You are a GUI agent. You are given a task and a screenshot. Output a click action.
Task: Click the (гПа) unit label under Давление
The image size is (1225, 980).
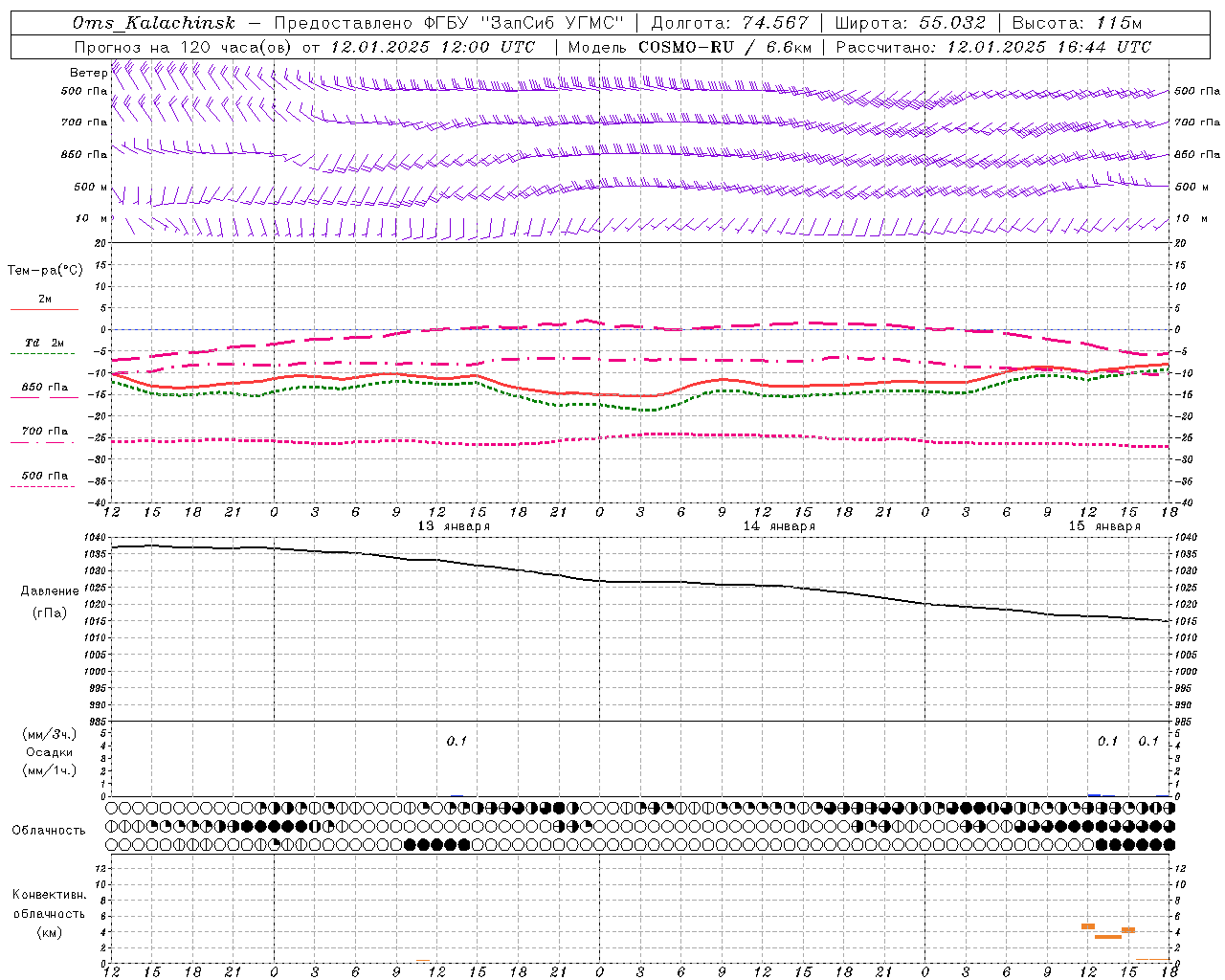(50, 613)
